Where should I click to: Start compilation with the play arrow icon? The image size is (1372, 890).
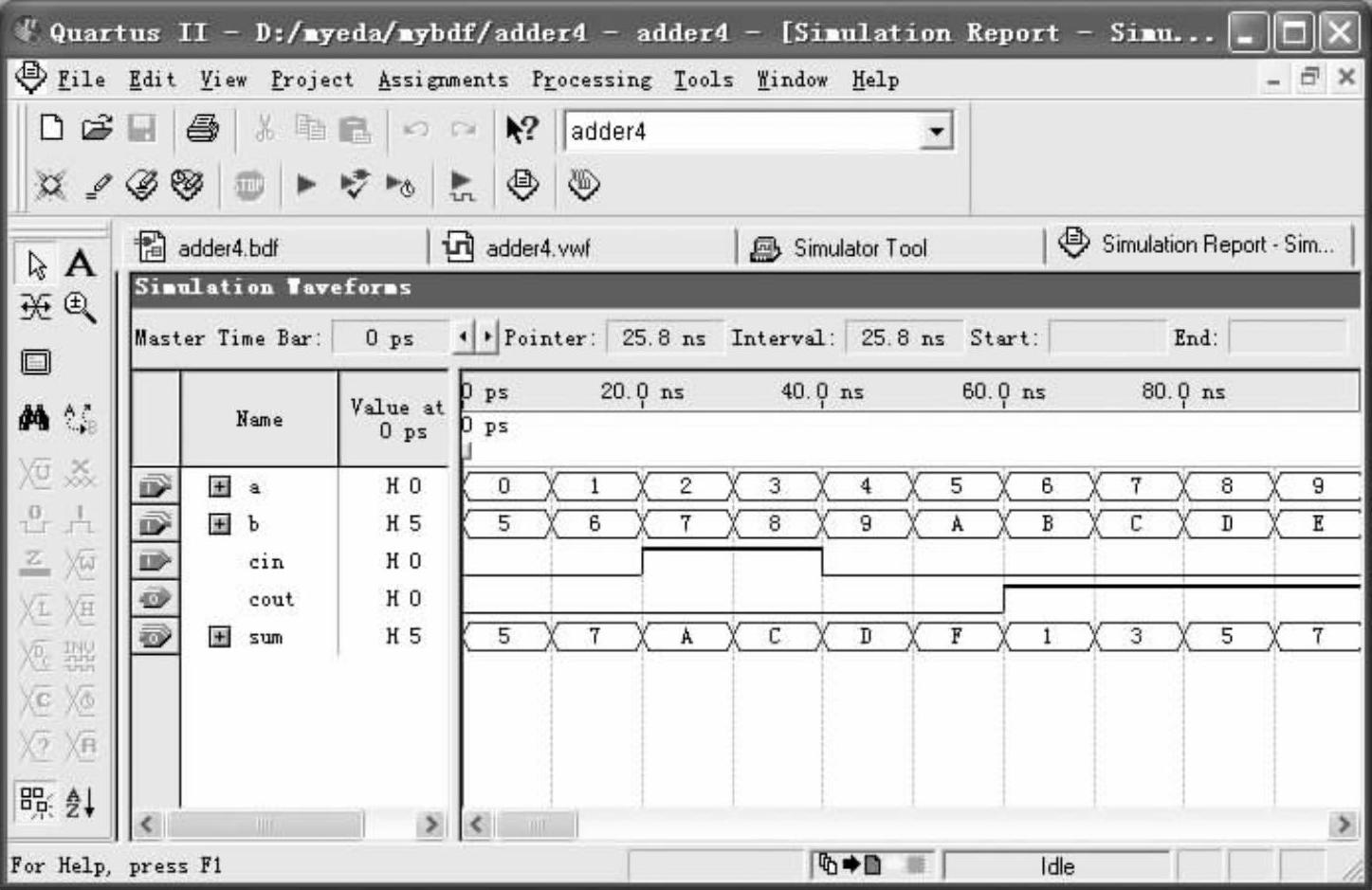(x=306, y=184)
